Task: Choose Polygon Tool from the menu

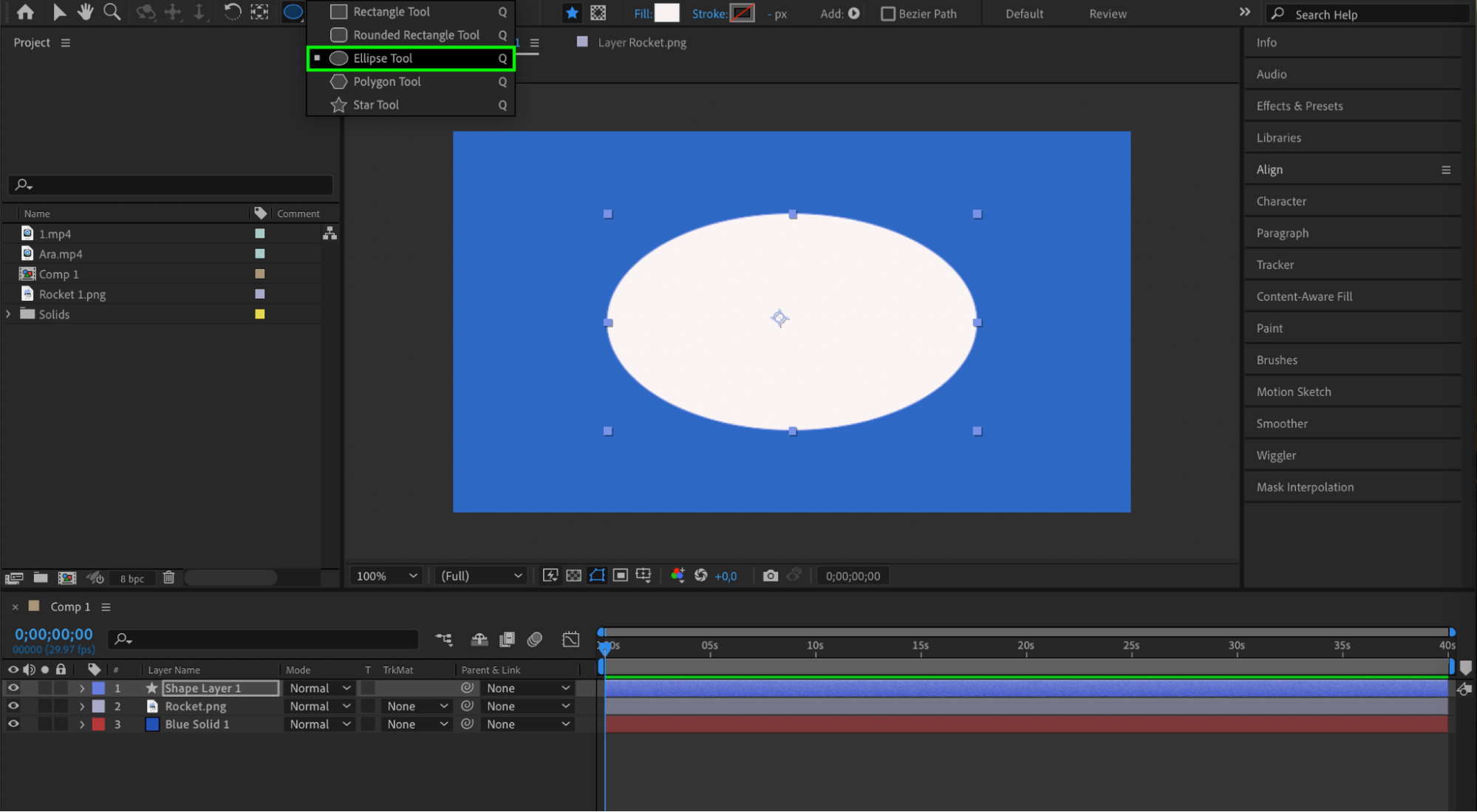Action: point(386,81)
